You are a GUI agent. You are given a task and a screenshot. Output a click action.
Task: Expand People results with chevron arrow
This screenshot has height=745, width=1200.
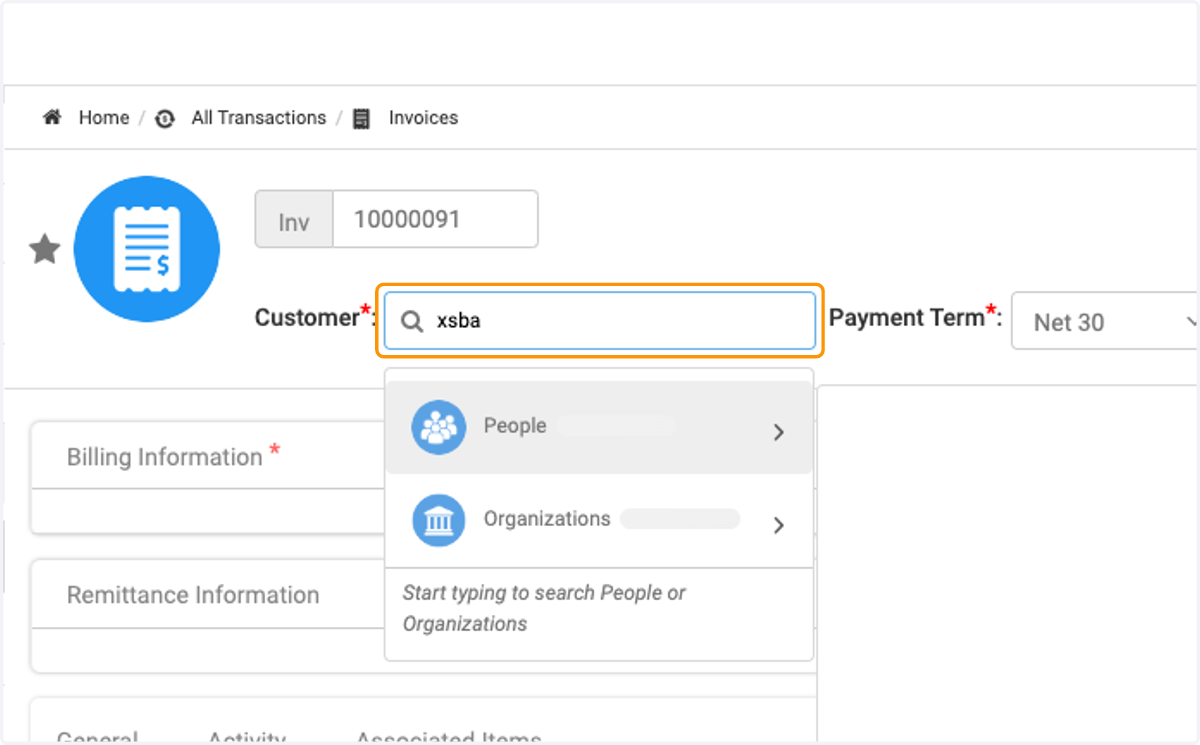779,432
